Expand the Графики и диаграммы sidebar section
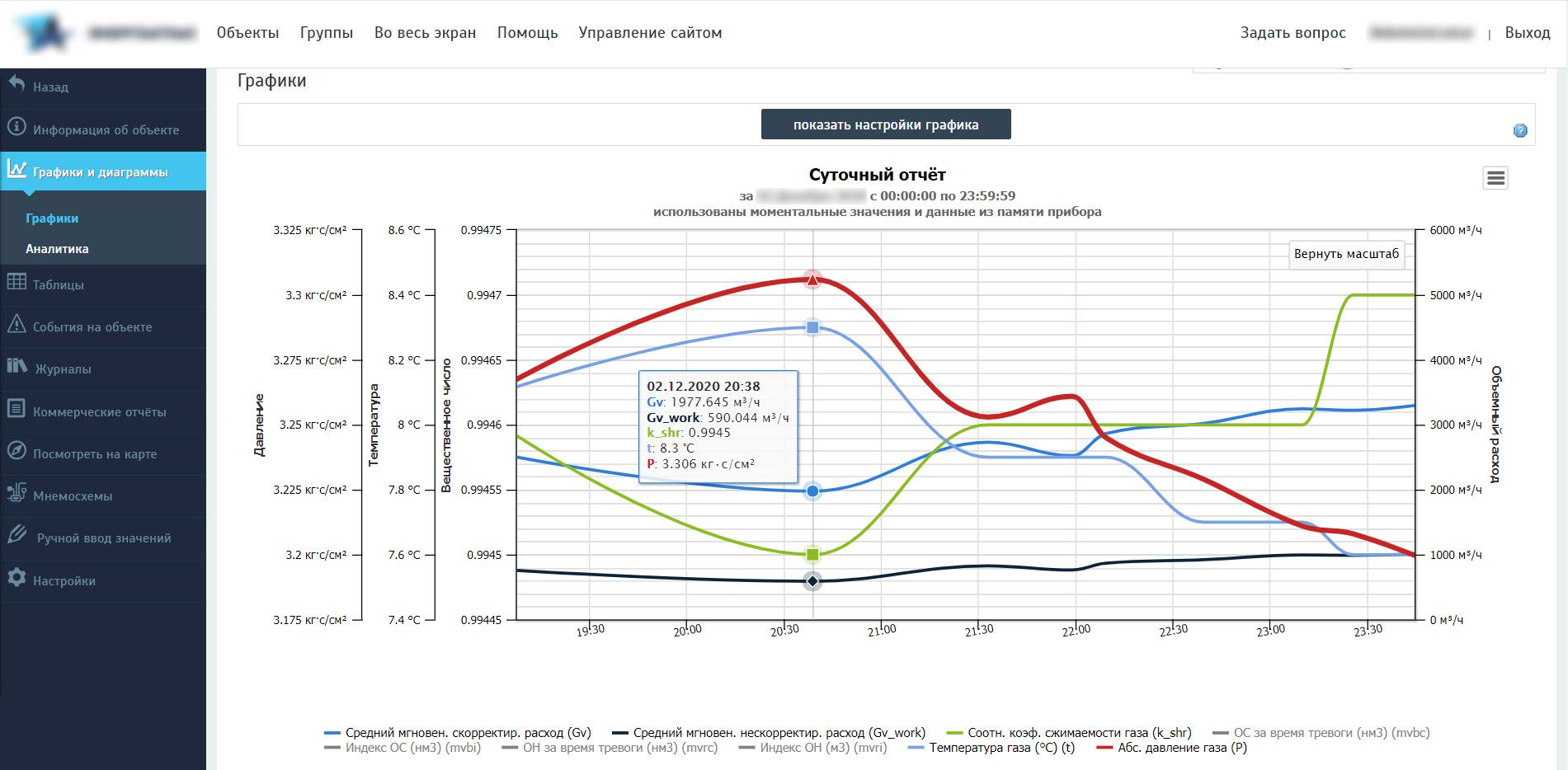The height and width of the screenshot is (770, 1568). click(100, 172)
